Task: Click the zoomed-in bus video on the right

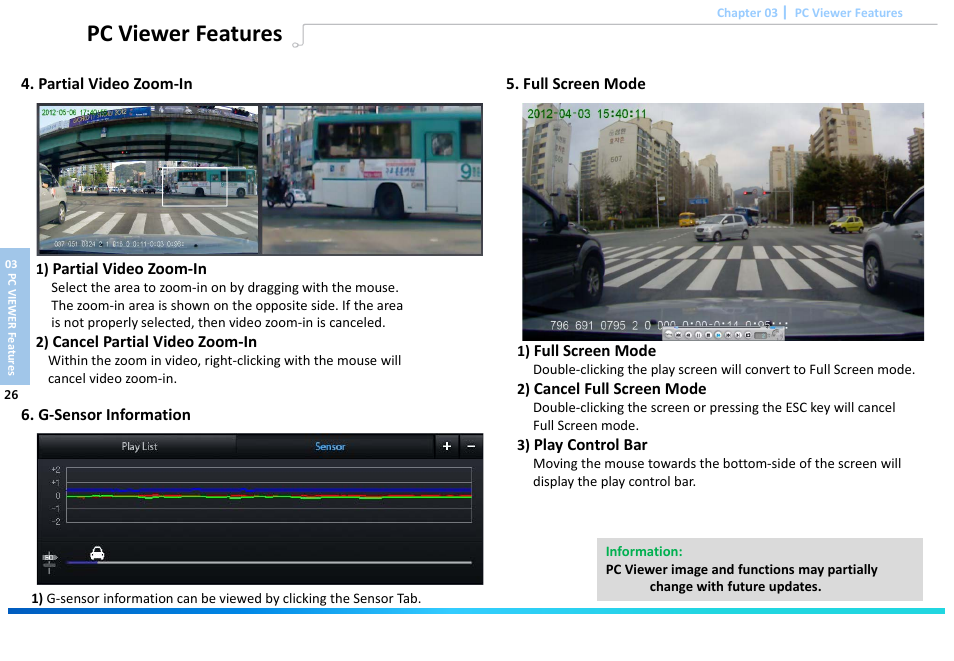Action: tap(372, 180)
